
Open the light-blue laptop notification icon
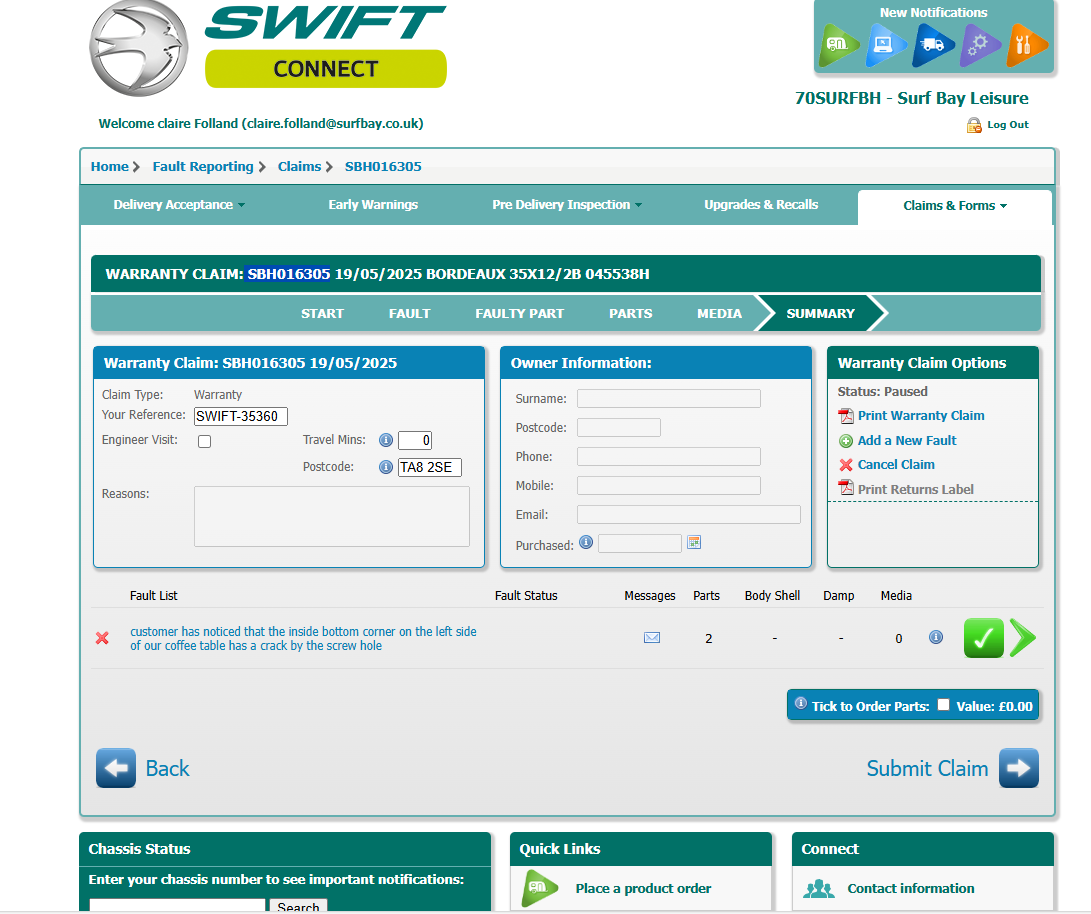[x=886, y=45]
